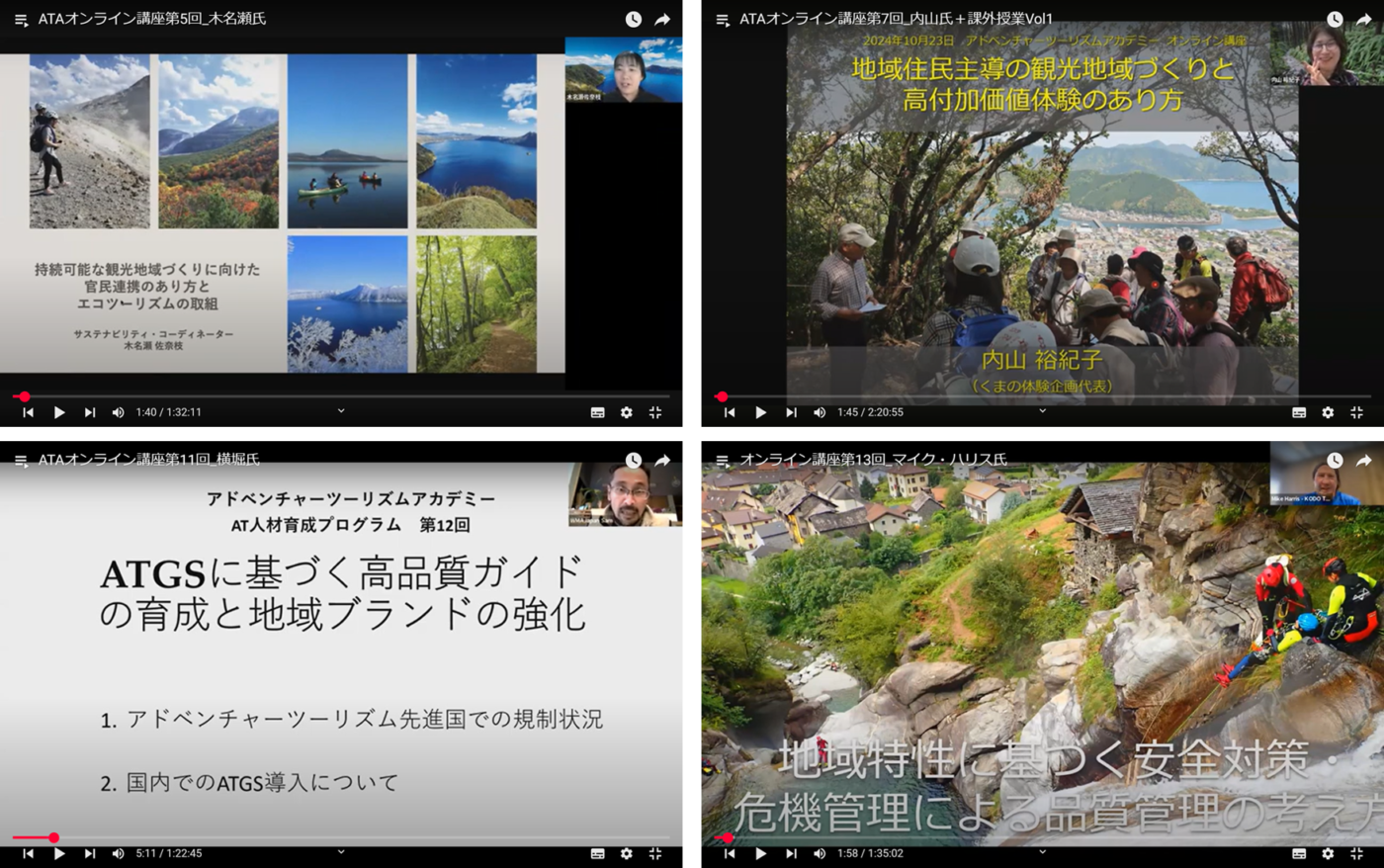This screenshot has height=868, width=1384.
Task: Share the 第13回_マイク・ハリス氏 video
Action: 1363,461
